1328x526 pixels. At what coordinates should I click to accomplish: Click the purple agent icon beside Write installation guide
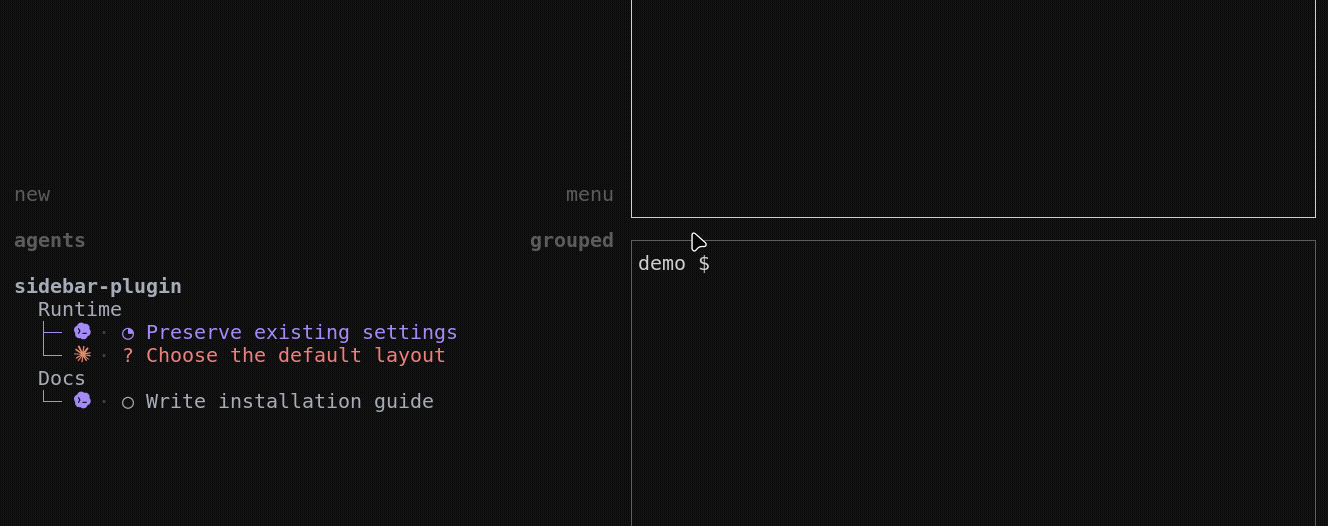pos(82,401)
